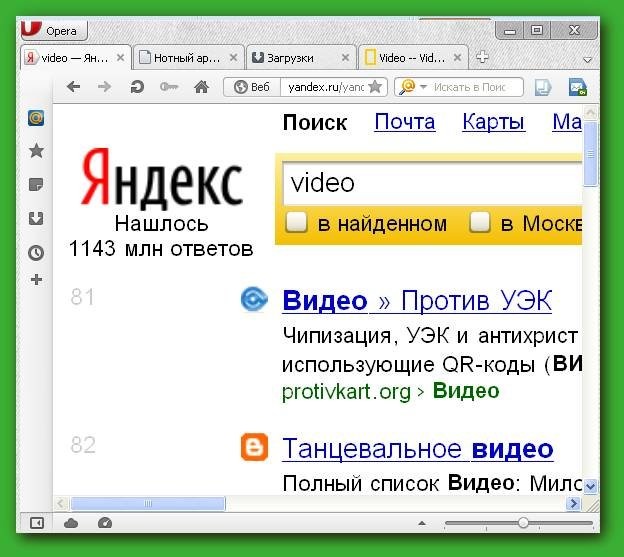Open zoom options arrow in status bar
Image resolution: width=624 pixels, height=557 pixels.
[x=422, y=523]
